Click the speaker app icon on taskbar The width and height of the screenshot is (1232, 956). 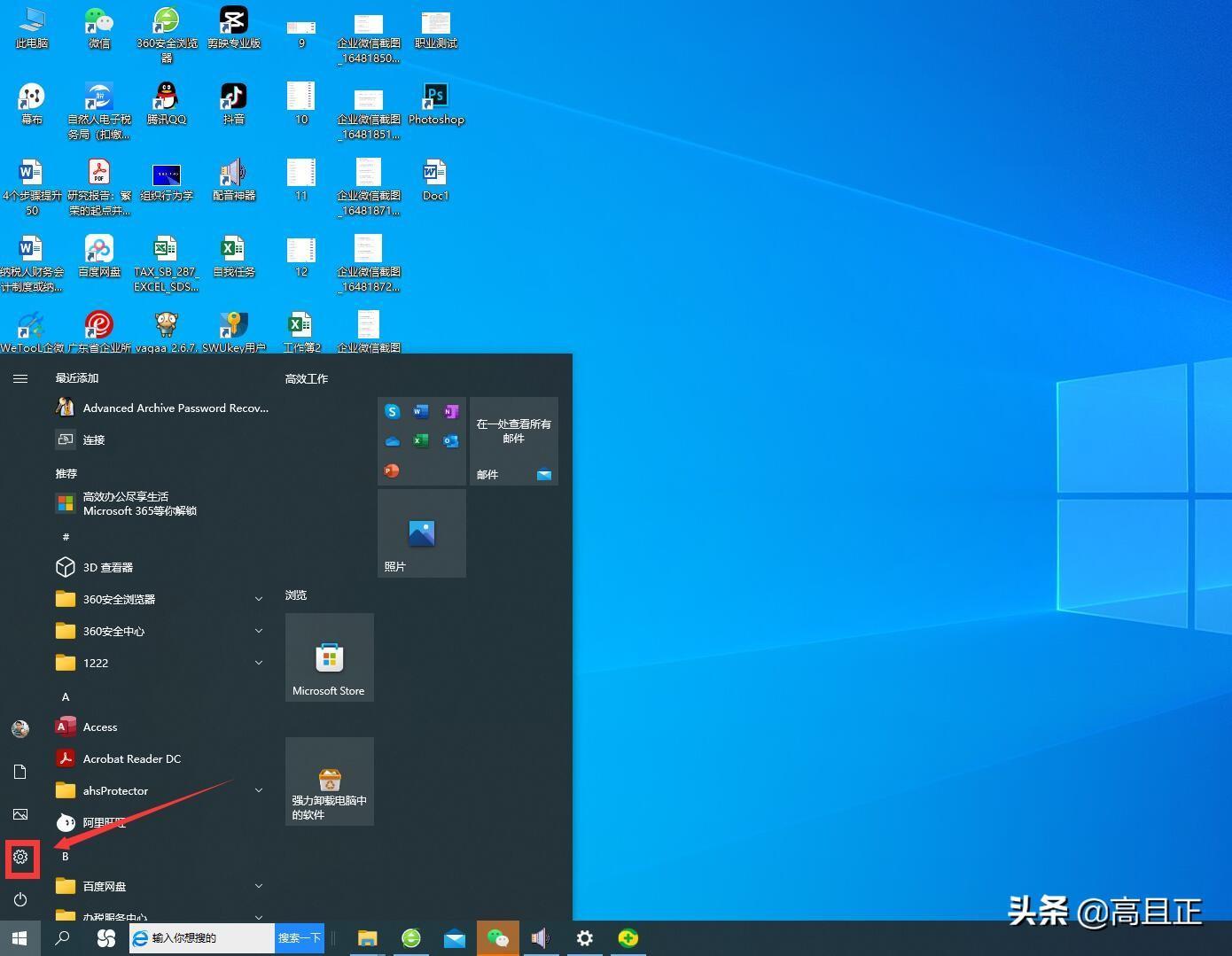(x=541, y=938)
